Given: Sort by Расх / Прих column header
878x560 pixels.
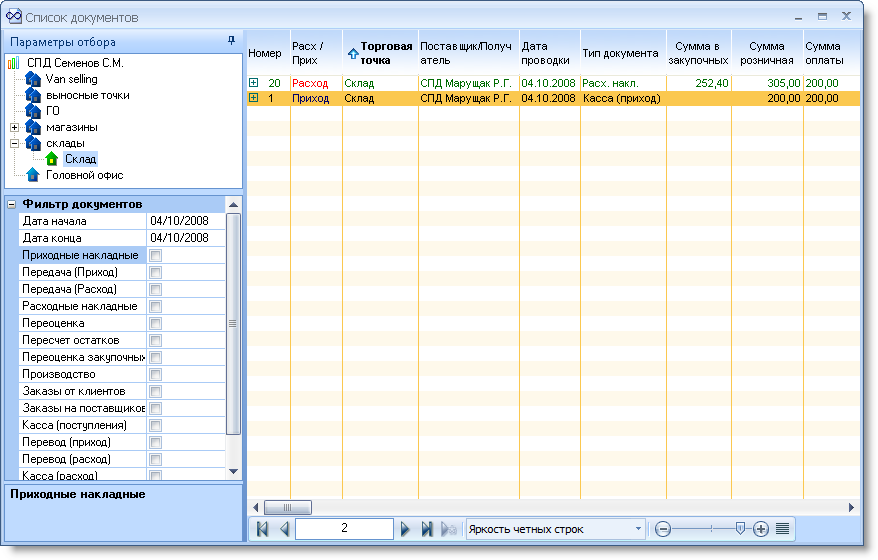Looking at the screenshot, I should [x=316, y=53].
